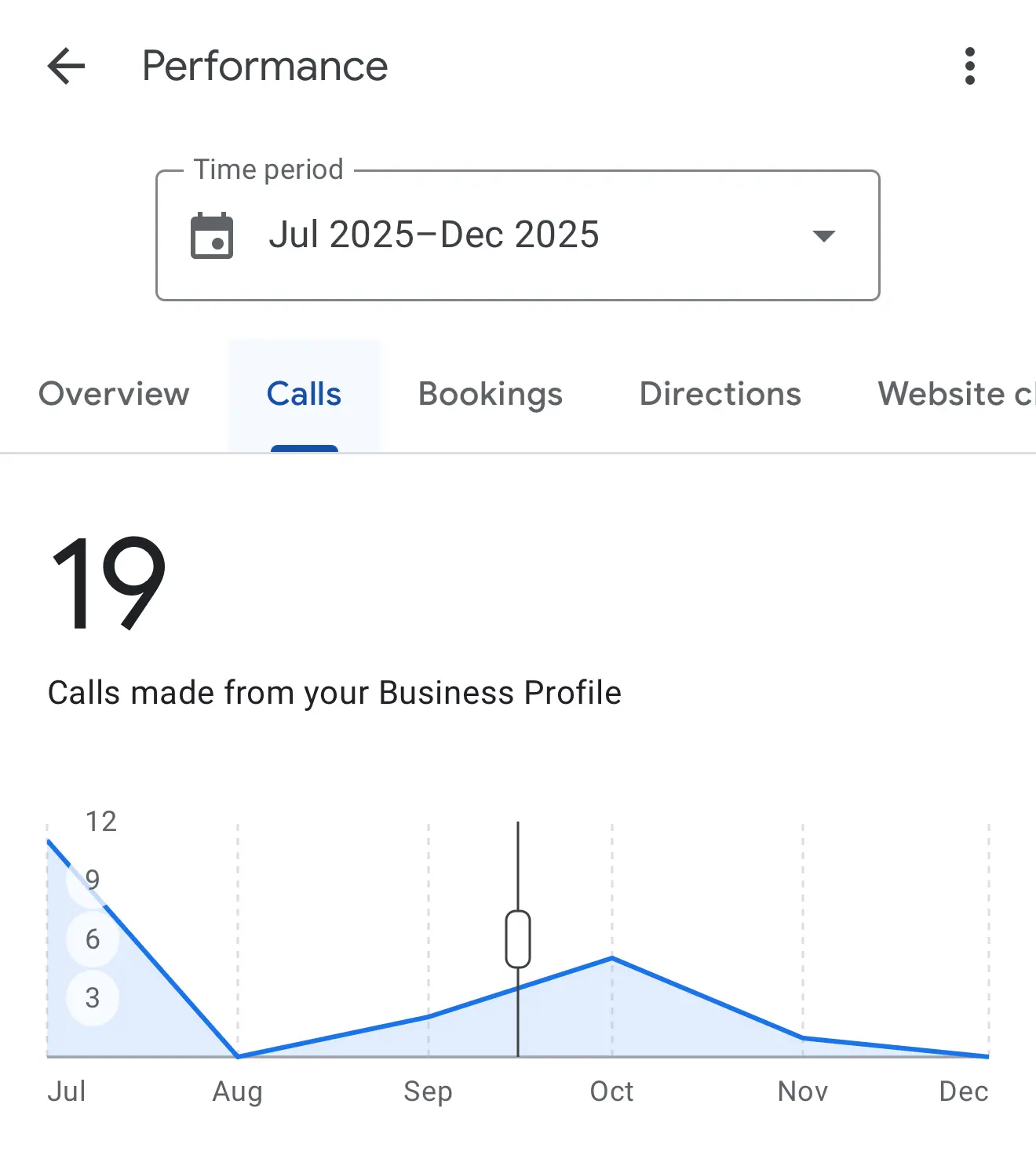Select the Calls tab
This screenshot has height=1166, width=1036.
point(304,394)
